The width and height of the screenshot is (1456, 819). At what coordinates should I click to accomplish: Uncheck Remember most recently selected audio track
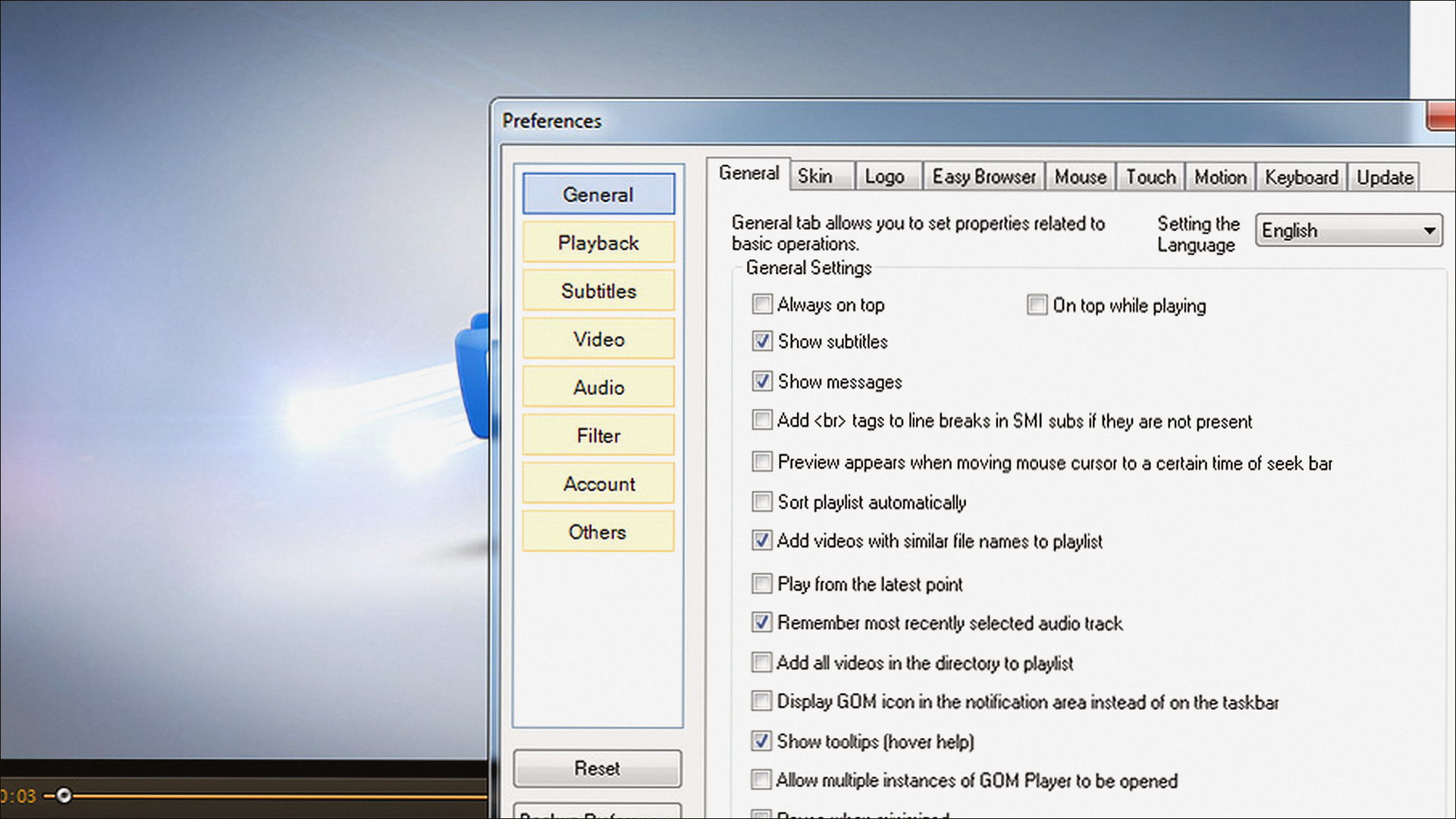click(762, 622)
